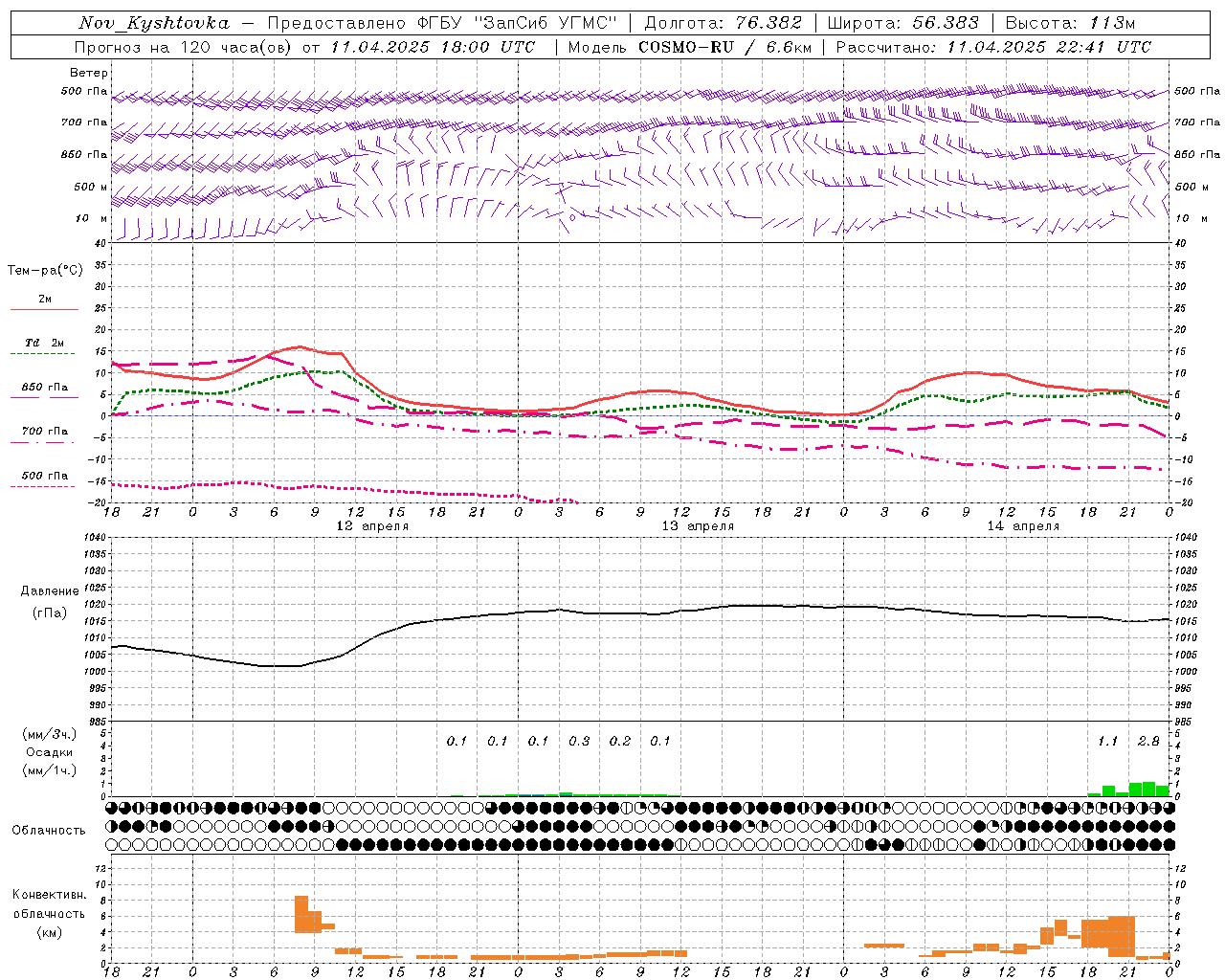This screenshot has height=980, width=1225.
Task: Click the 'Тем-ра(°C)' temperature panel label
Action: tap(45, 270)
